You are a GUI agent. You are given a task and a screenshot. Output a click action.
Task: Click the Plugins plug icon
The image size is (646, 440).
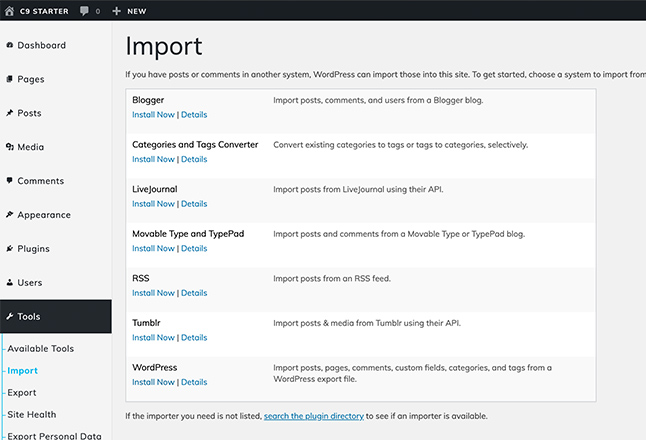point(10,248)
